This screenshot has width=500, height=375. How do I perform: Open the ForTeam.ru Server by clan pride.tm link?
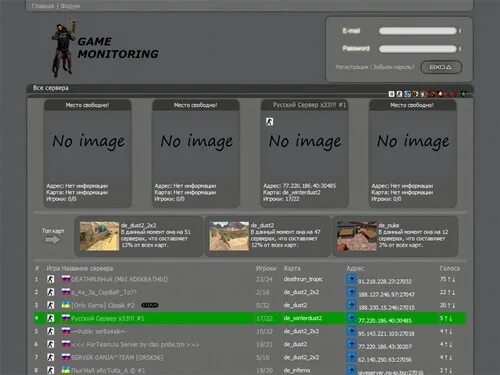[135, 344]
